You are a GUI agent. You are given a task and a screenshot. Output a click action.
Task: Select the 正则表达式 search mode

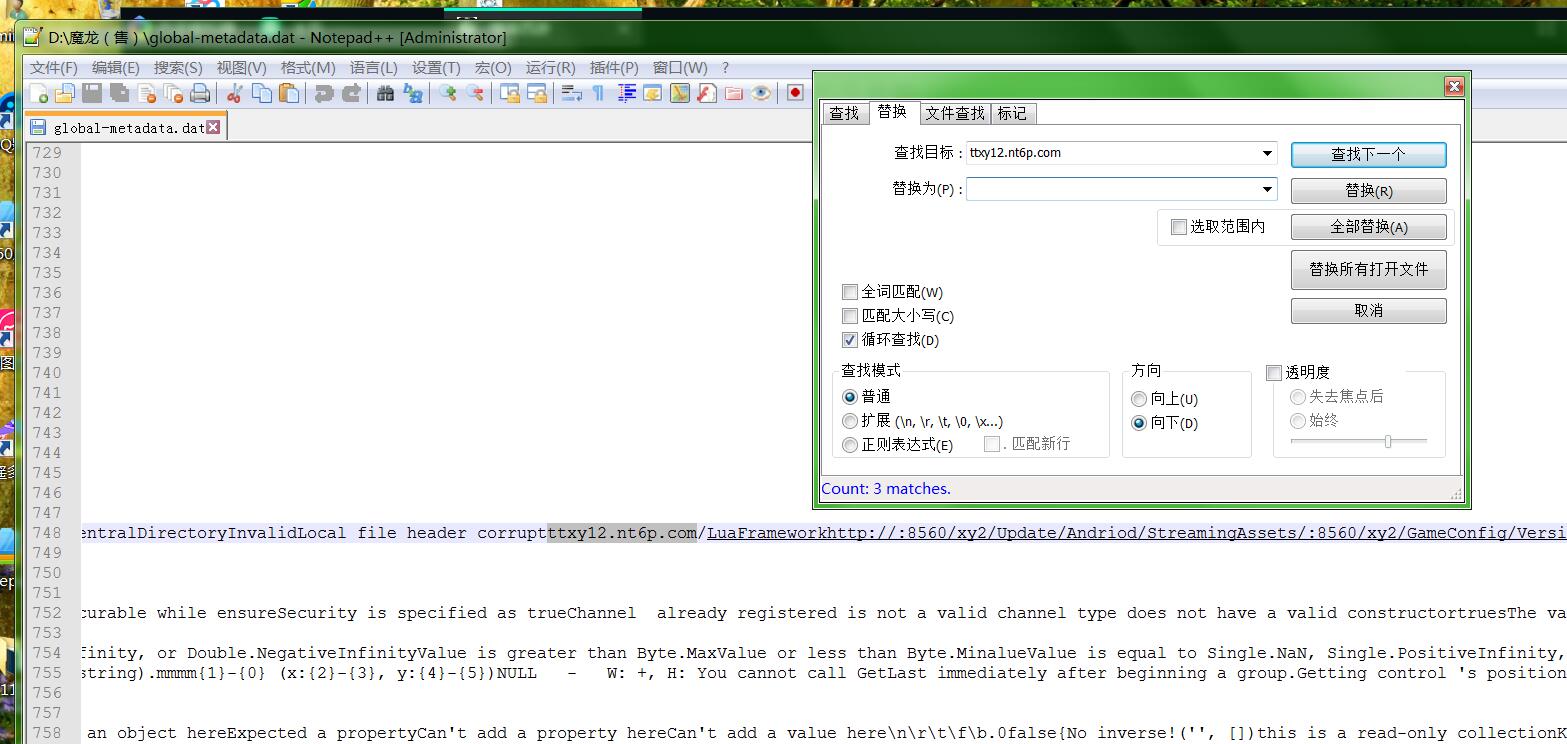850,445
